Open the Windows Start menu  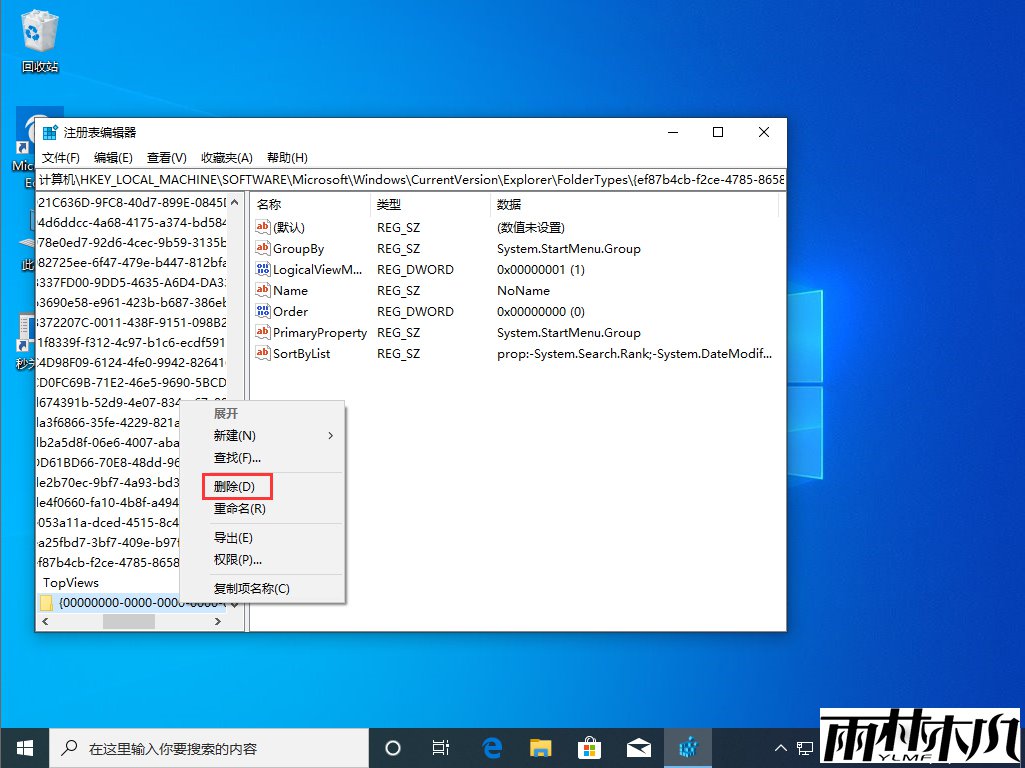pyautogui.click(x=24, y=747)
